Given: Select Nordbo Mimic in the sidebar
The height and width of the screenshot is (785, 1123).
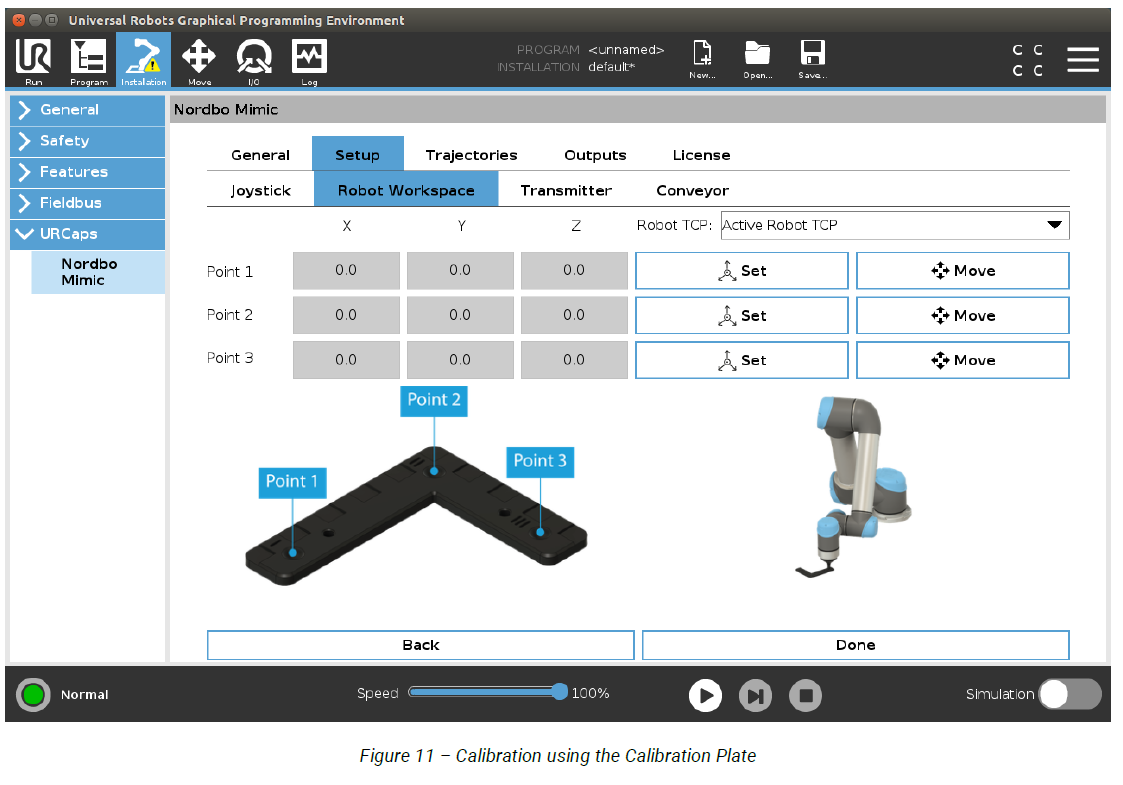Looking at the screenshot, I should [98, 272].
